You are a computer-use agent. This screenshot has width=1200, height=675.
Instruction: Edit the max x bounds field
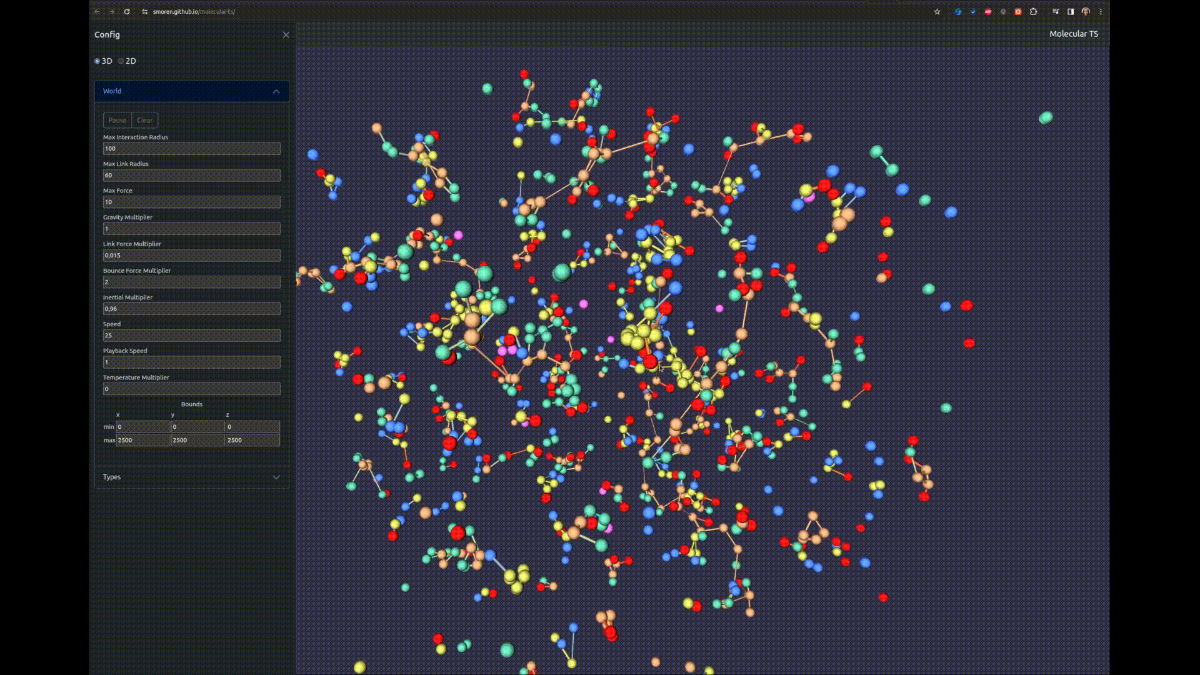(142, 440)
